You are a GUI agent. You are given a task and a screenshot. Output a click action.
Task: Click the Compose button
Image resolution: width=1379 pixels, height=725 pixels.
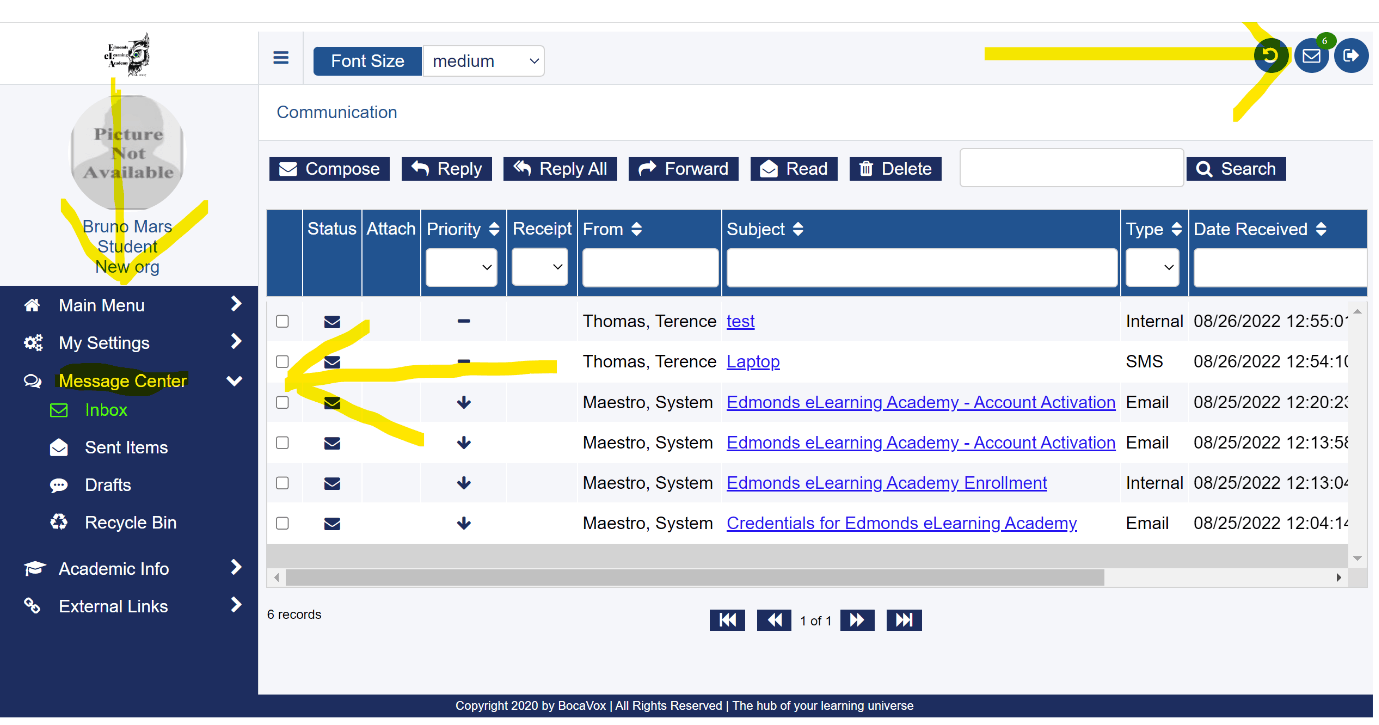click(x=330, y=169)
